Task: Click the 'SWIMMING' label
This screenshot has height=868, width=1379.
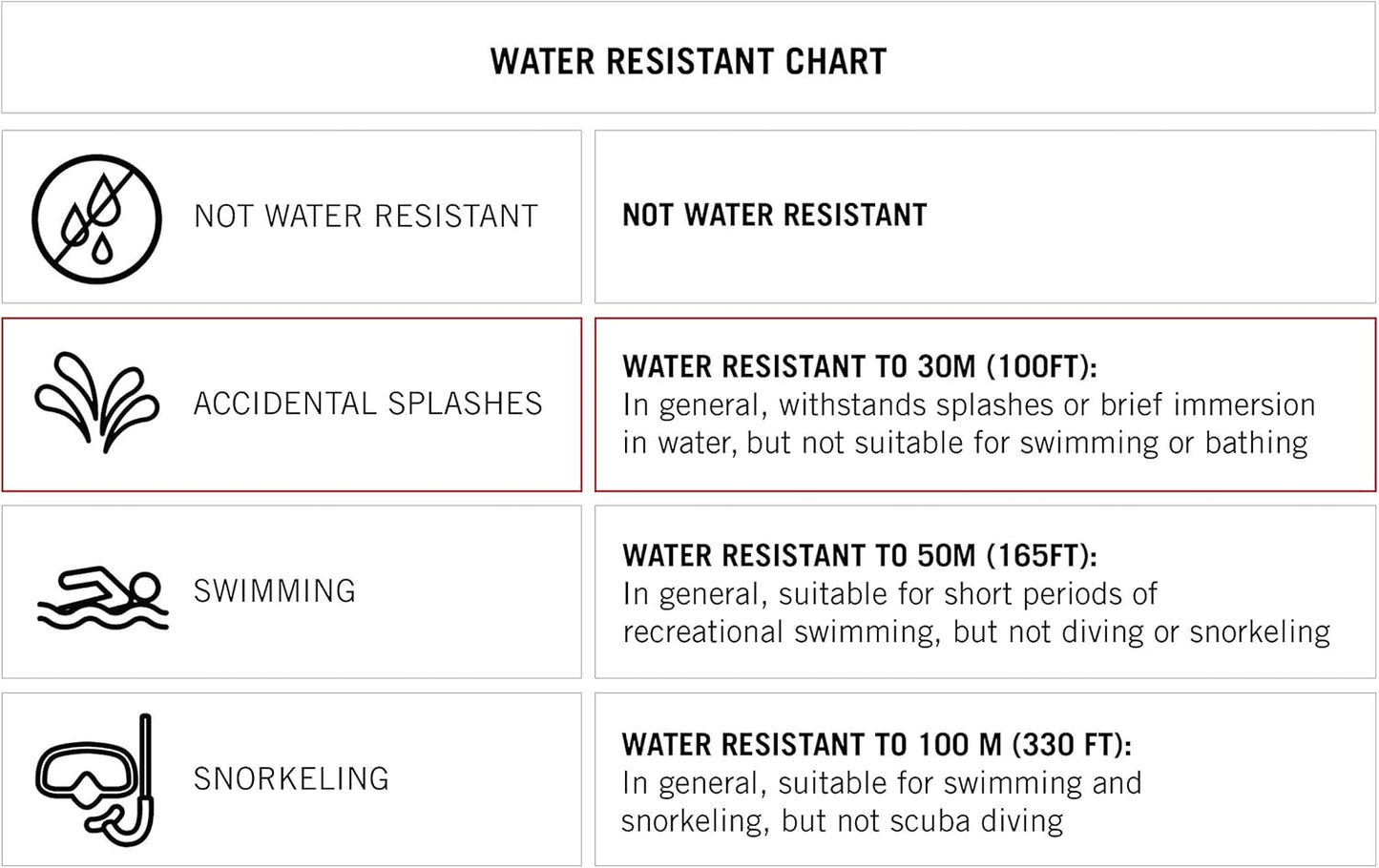Action: [x=275, y=591]
